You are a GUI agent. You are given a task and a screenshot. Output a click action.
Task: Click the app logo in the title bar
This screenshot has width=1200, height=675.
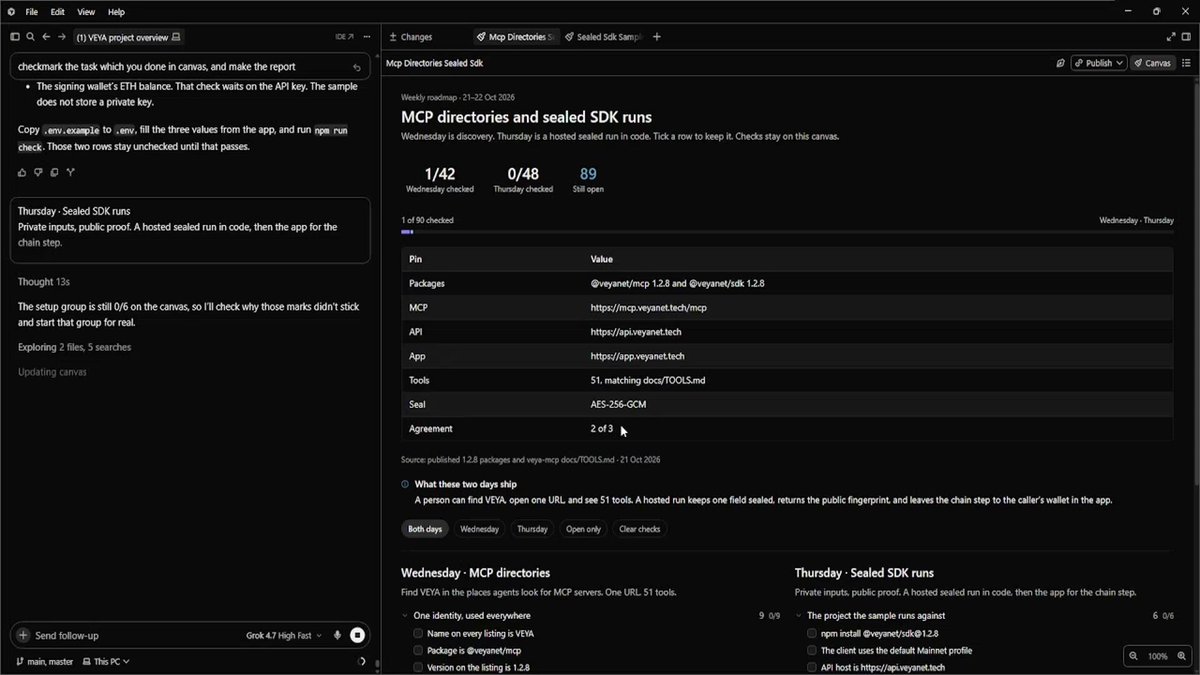[x=10, y=12]
